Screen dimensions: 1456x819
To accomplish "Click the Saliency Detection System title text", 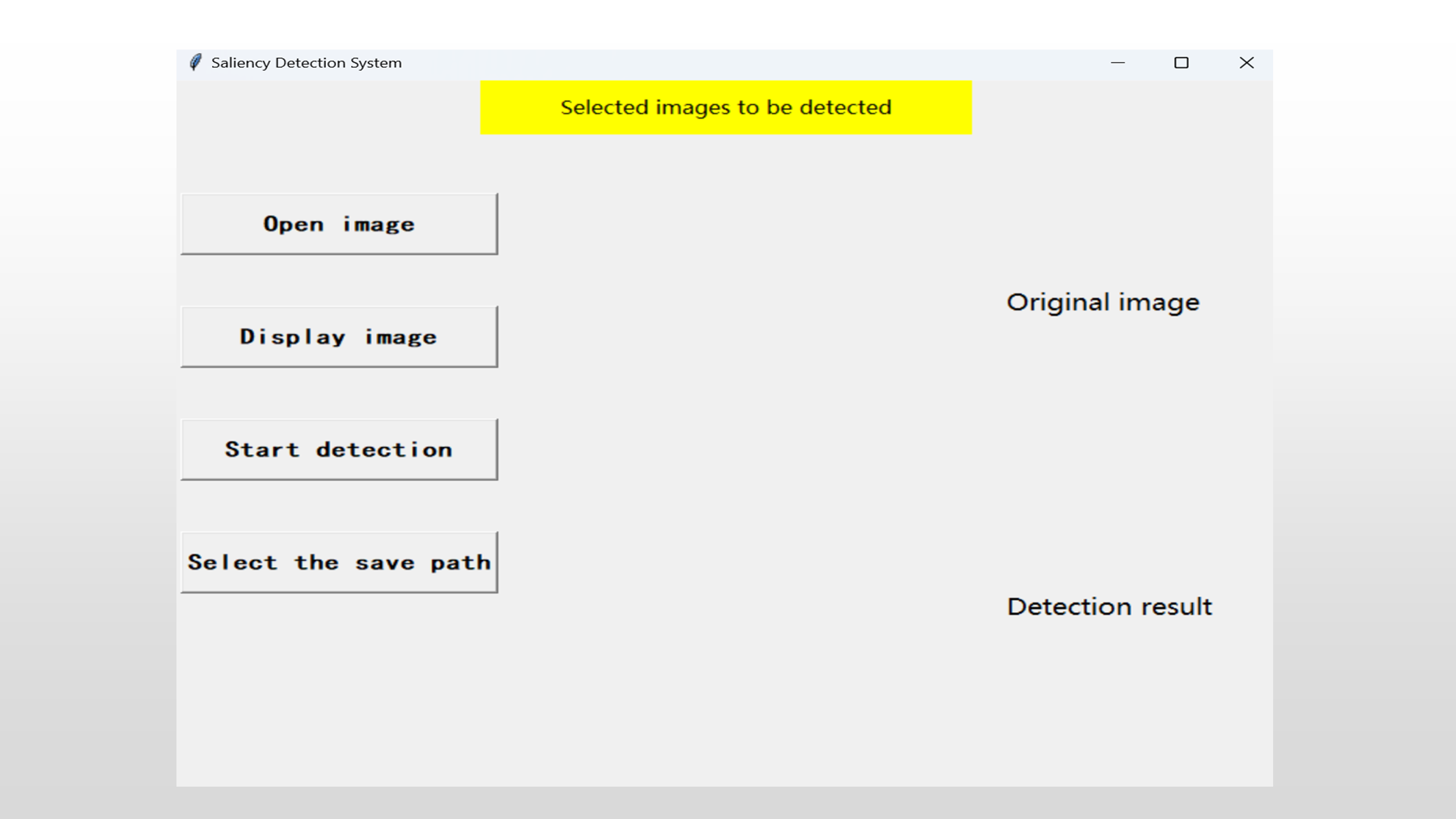I will tap(306, 63).
